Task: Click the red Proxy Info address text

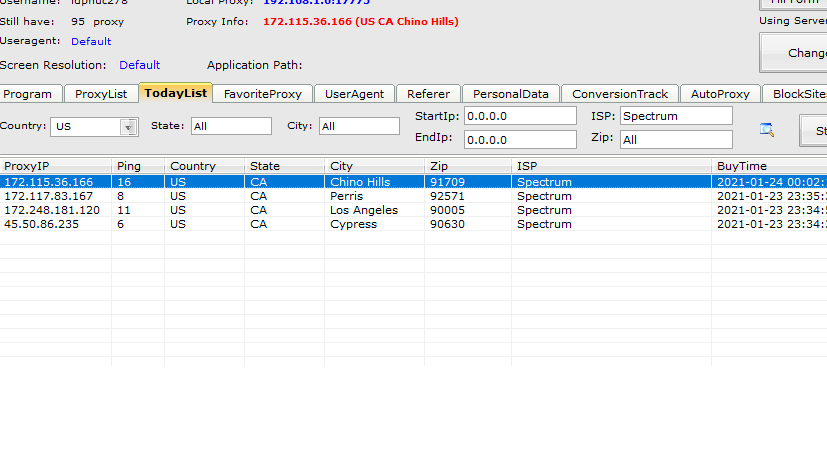Action: pos(361,22)
